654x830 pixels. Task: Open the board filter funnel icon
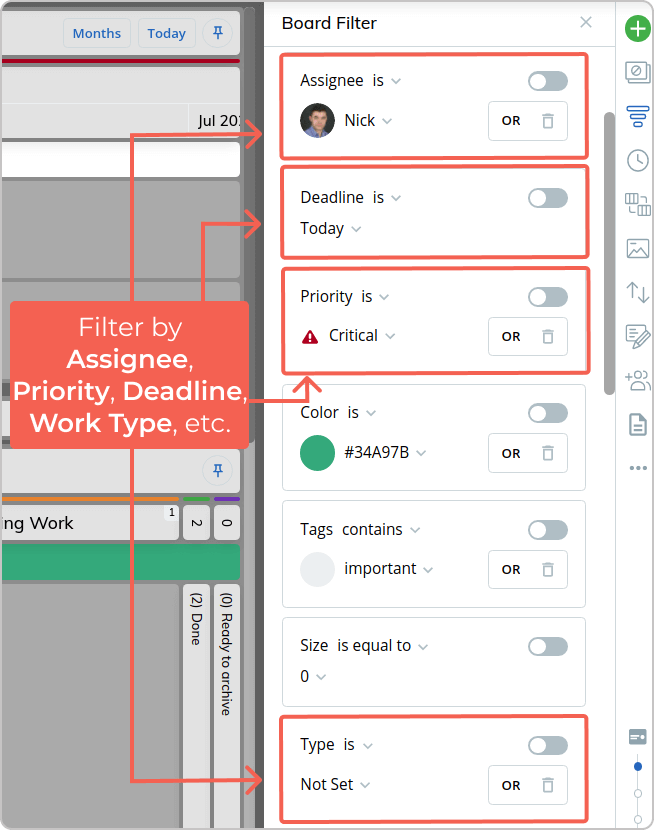[x=638, y=116]
